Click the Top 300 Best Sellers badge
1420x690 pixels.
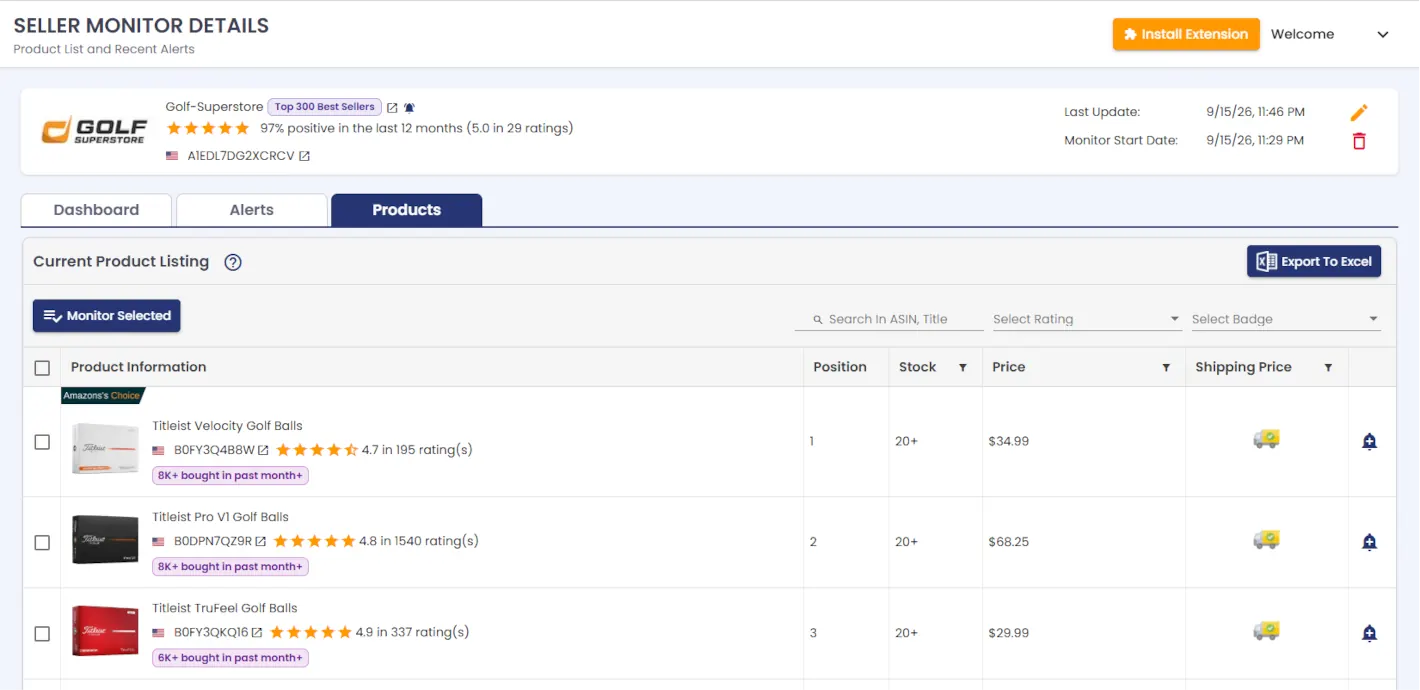point(325,107)
